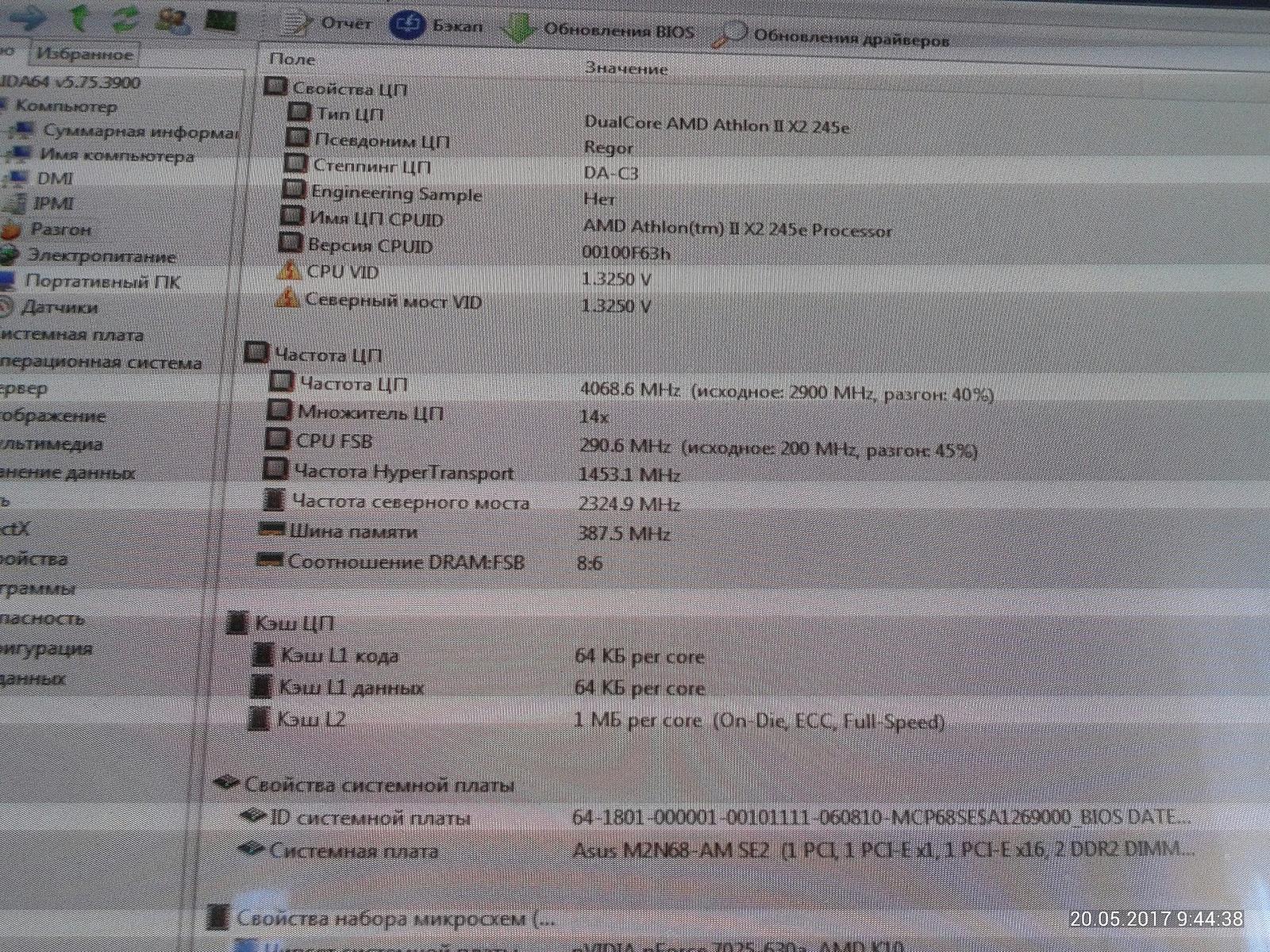Open Разгон tree item
Viewport: 1270px width, 952px height.
coord(60,229)
